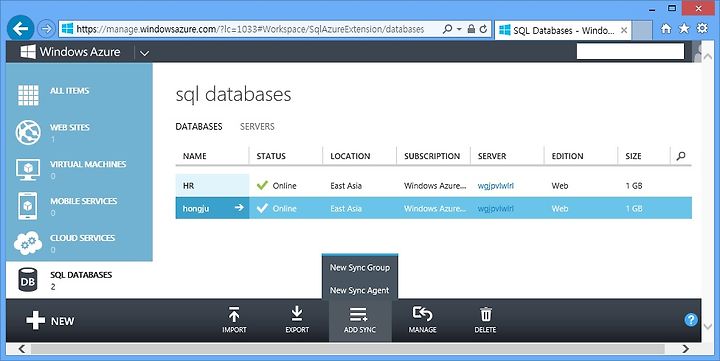Sort by the NAME column header

point(195,156)
